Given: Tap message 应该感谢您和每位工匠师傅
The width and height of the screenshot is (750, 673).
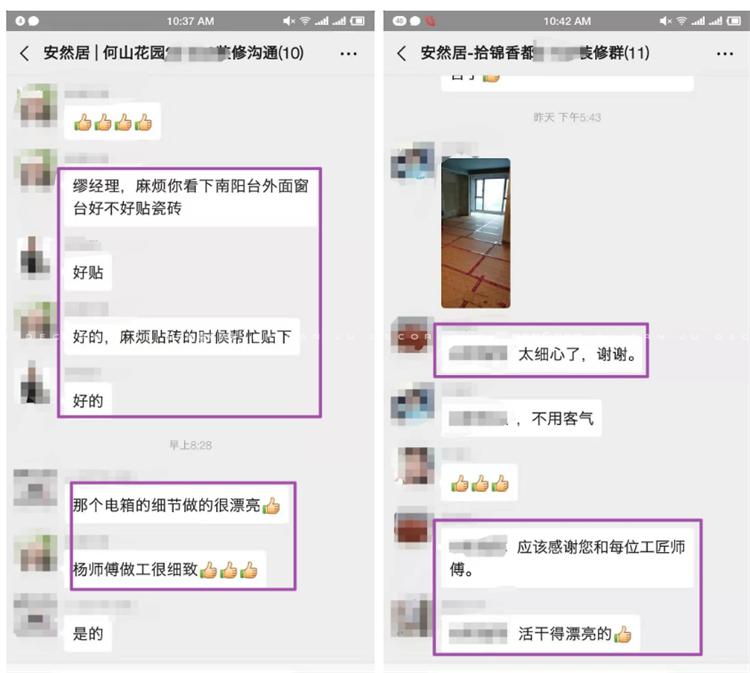Looking at the screenshot, I should [567, 558].
